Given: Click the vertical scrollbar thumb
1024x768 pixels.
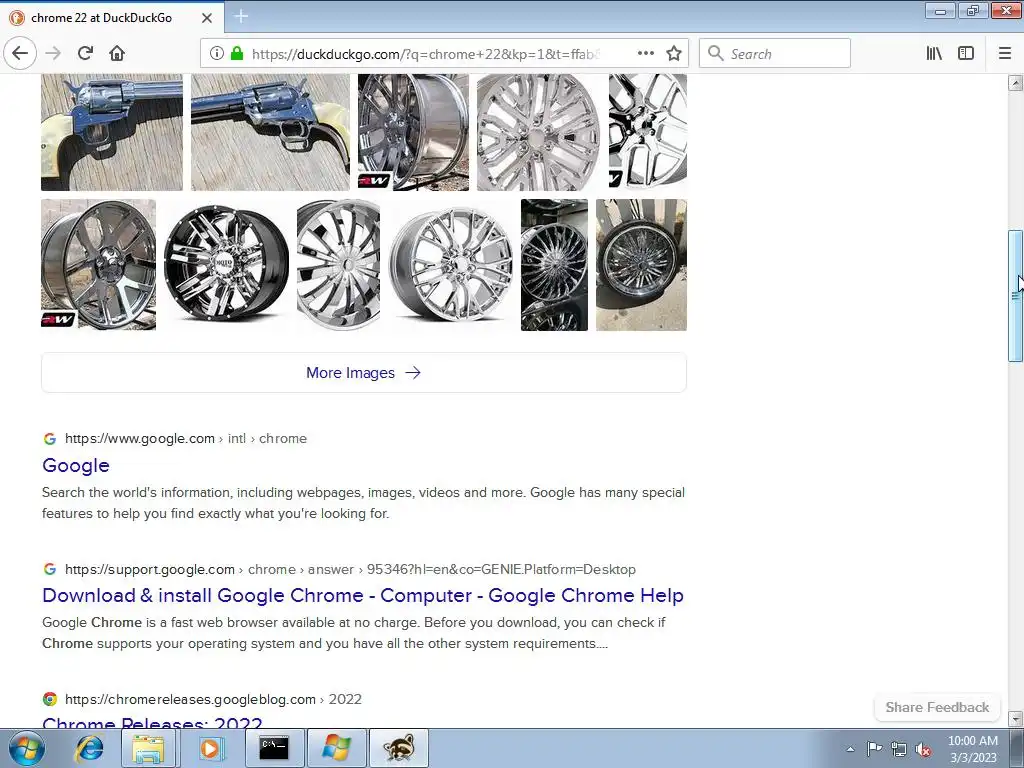Looking at the screenshot, I should point(1015,295).
